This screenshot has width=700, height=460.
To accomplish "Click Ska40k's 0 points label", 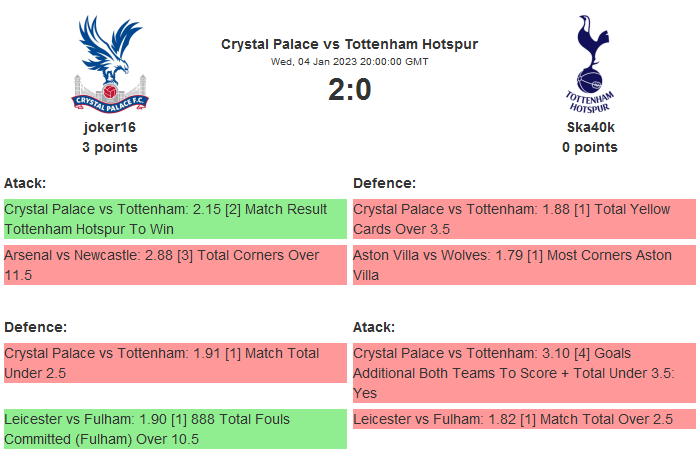I will [x=590, y=147].
